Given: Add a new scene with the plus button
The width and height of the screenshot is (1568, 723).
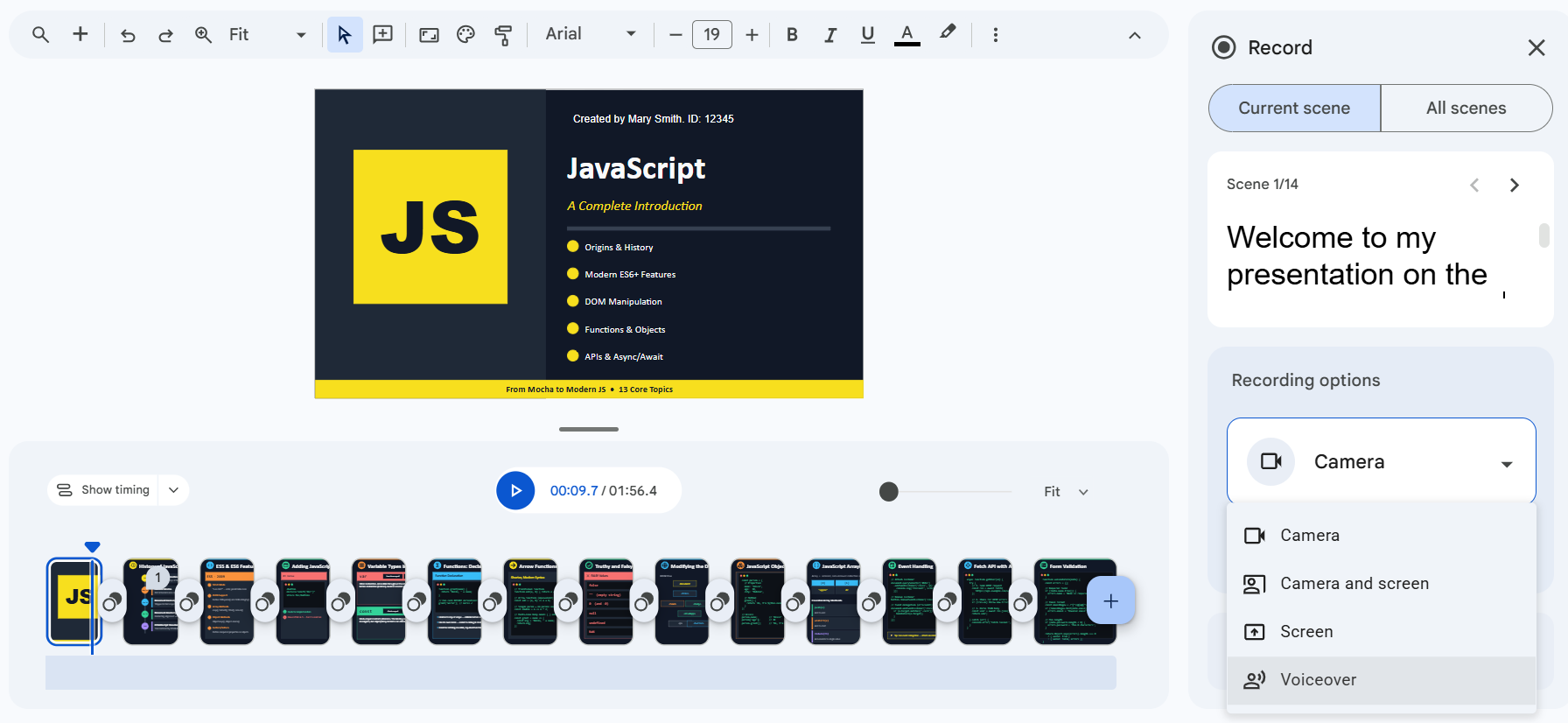Looking at the screenshot, I should [1111, 600].
